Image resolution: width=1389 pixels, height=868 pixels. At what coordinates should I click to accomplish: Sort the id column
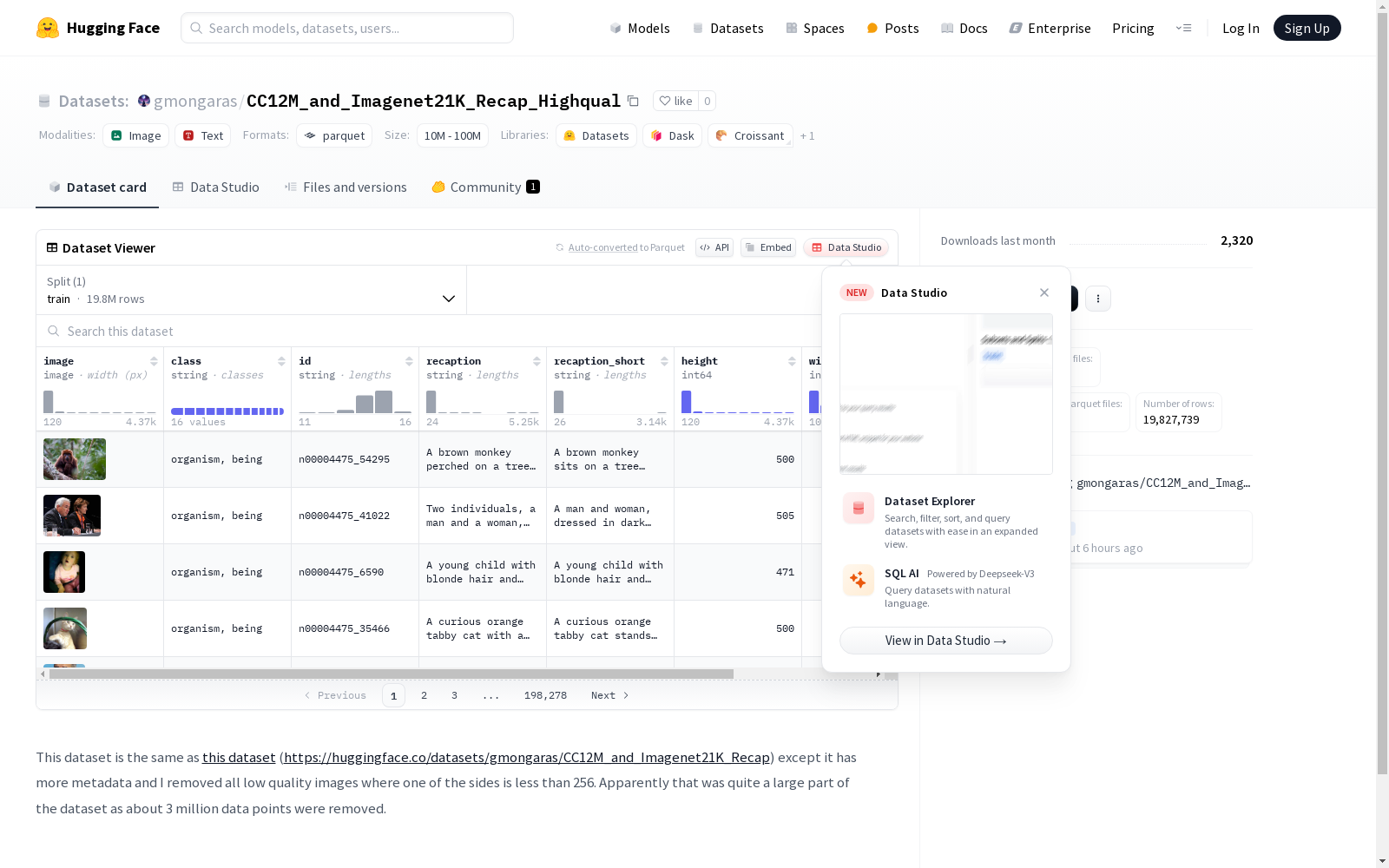(409, 361)
